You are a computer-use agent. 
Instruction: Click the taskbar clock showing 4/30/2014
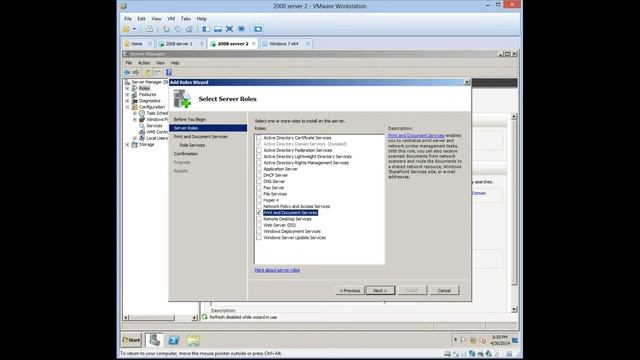point(500,340)
